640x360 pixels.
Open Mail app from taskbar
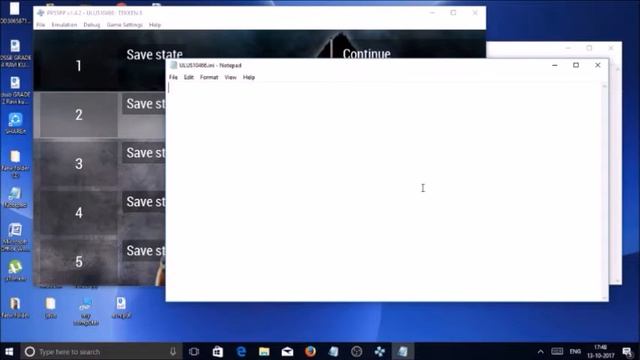pyautogui.click(x=287, y=351)
